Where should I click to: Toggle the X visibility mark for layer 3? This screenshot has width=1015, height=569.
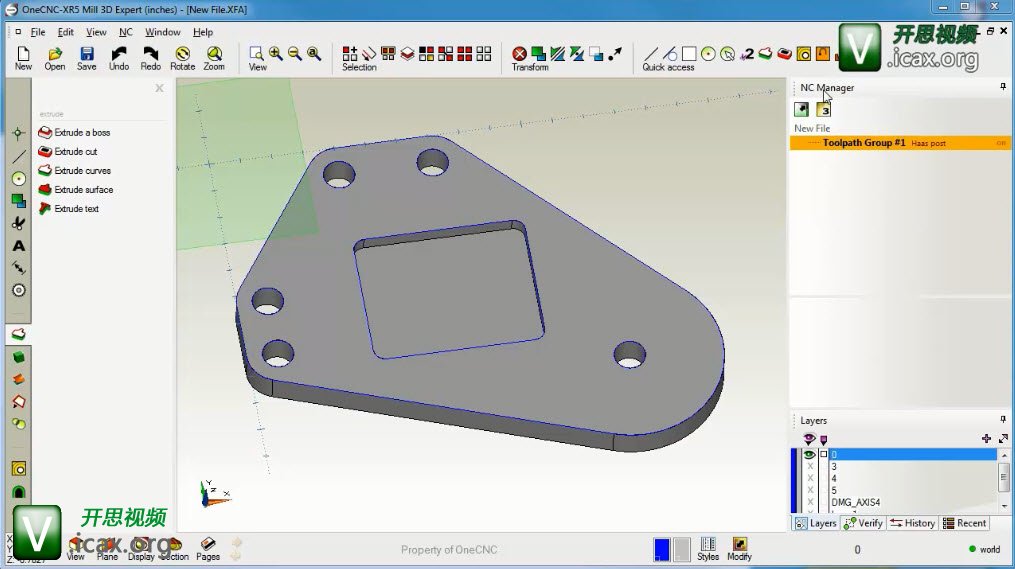coord(810,466)
